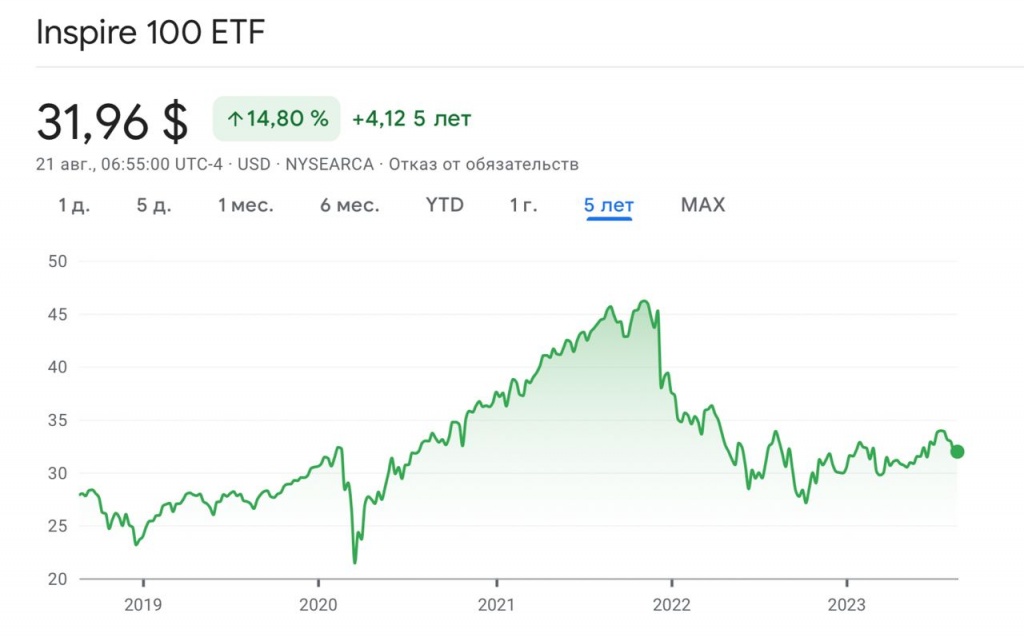This screenshot has height=637, width=1024.
Task: Click the 31,96 $ price value
Action: pyautogui.click(x=112, y=121)
